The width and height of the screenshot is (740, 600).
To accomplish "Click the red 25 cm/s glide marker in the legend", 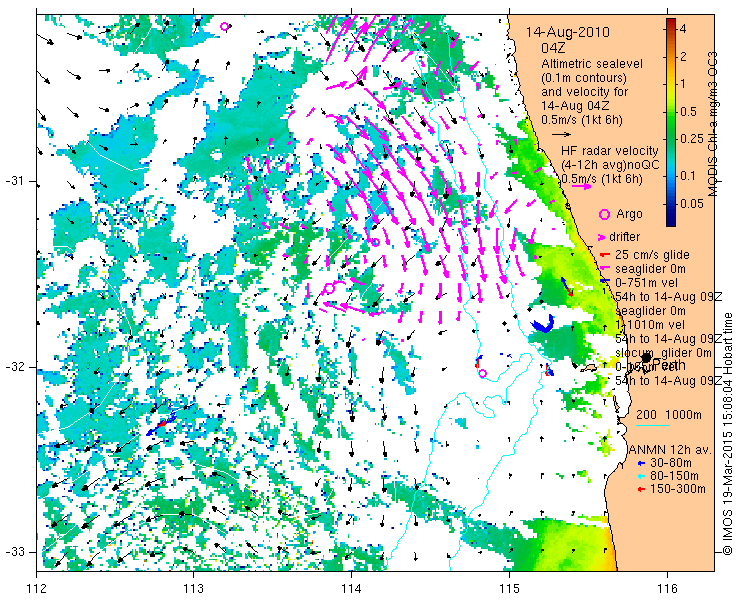I will [605, 255].
